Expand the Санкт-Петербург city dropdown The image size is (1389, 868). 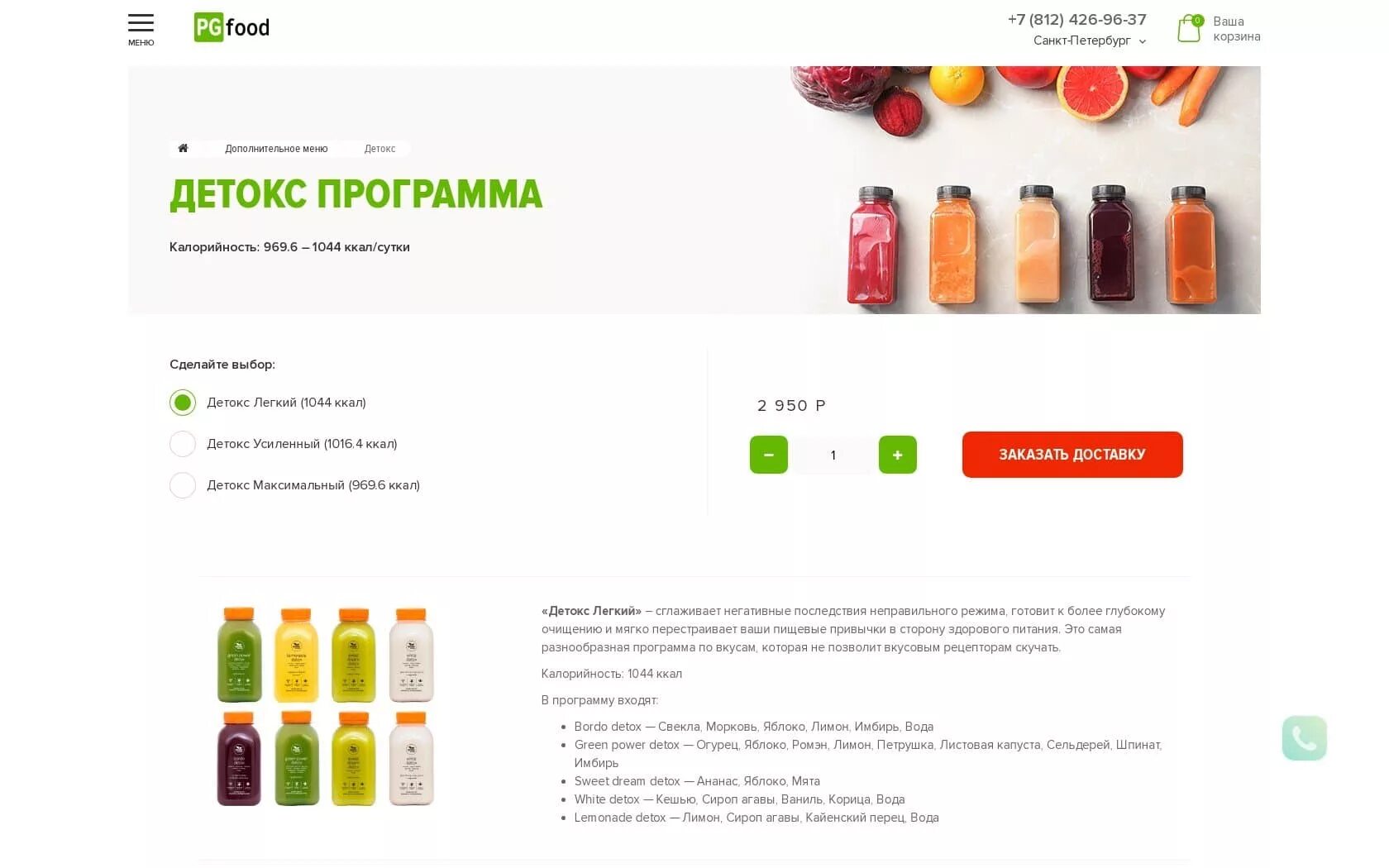(1089, 41)
